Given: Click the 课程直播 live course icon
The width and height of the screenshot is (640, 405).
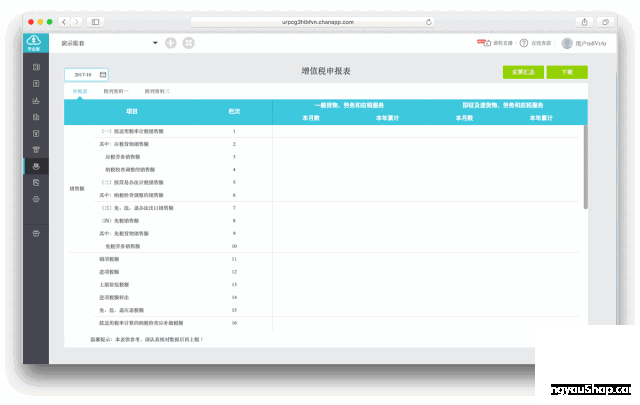Looking at the screenshot, I should [484, 42].
